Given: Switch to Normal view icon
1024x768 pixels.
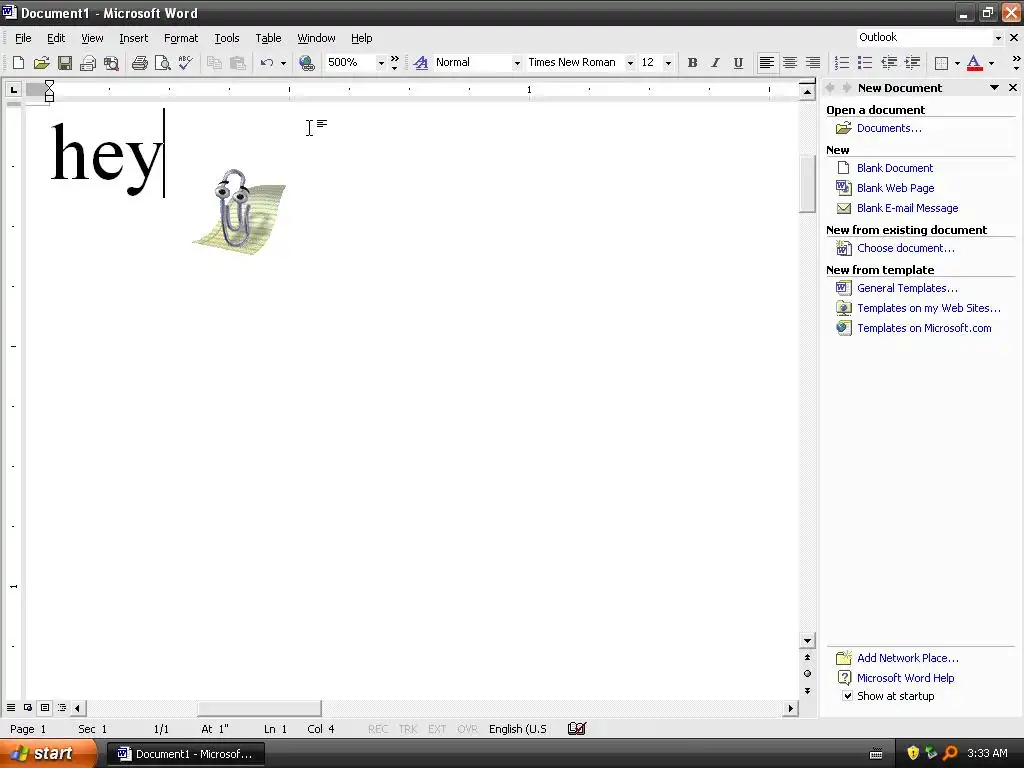Looking at the screenshot, I should point(11,708).
